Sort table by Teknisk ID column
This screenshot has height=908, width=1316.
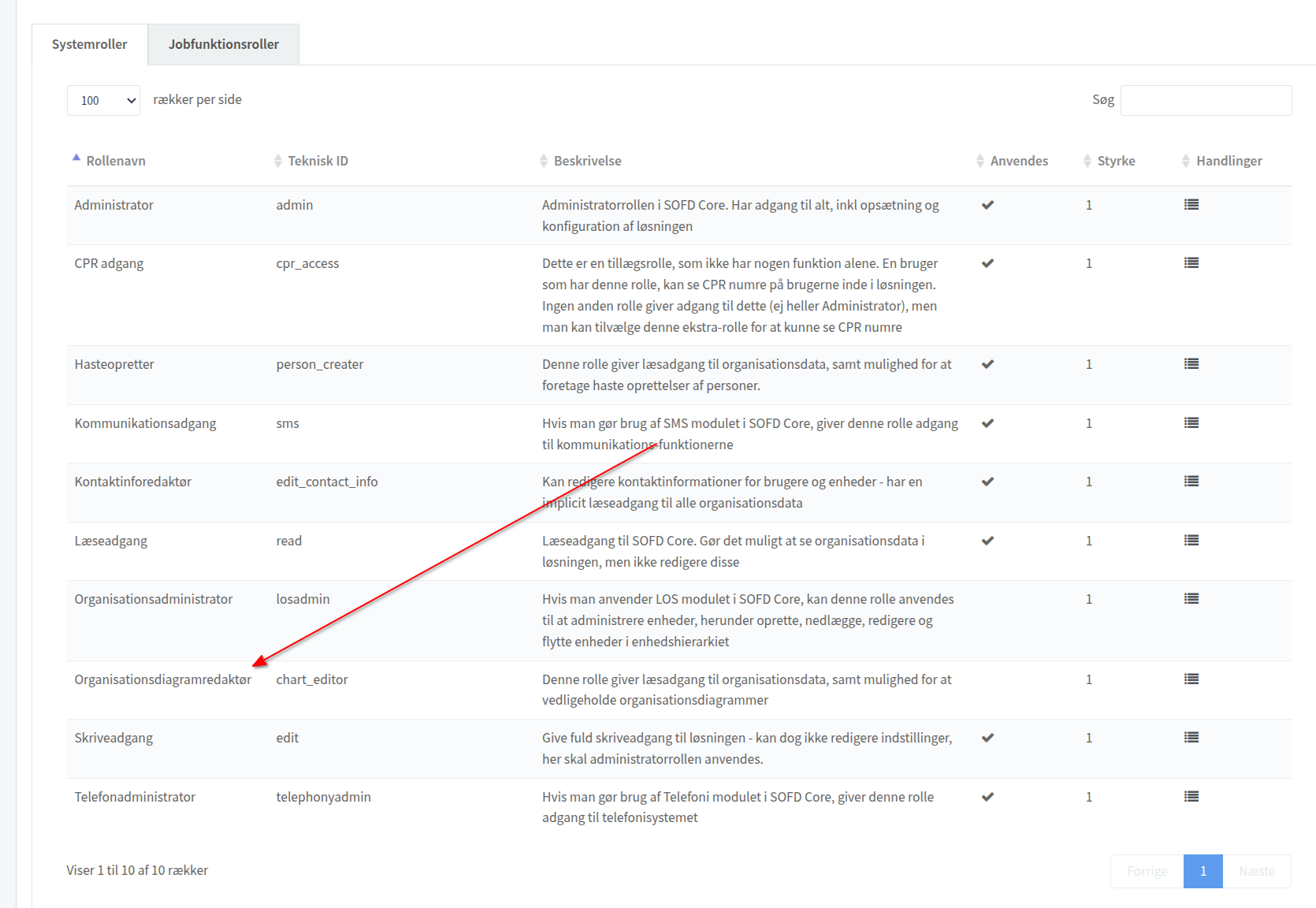point(318,161)
